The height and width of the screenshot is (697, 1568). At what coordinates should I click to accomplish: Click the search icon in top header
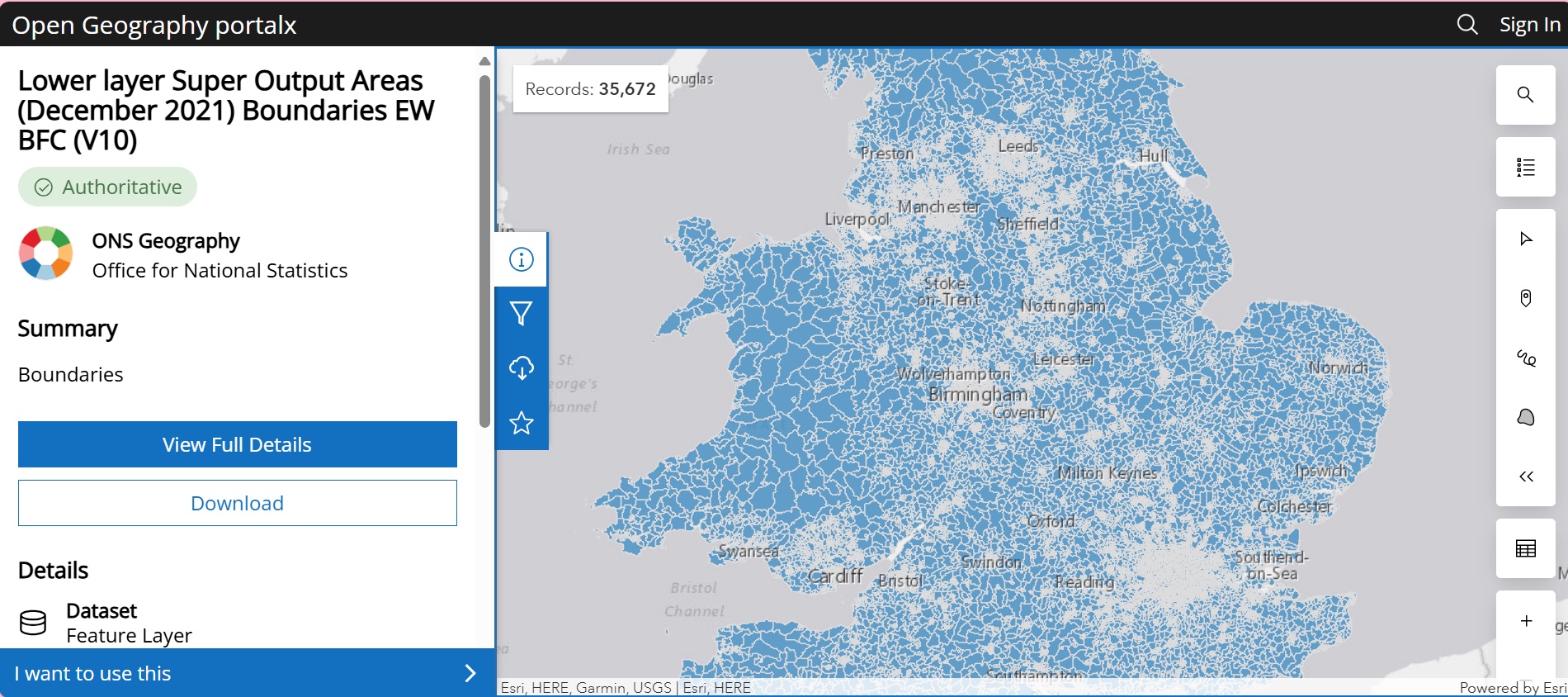pos(1466,25)
